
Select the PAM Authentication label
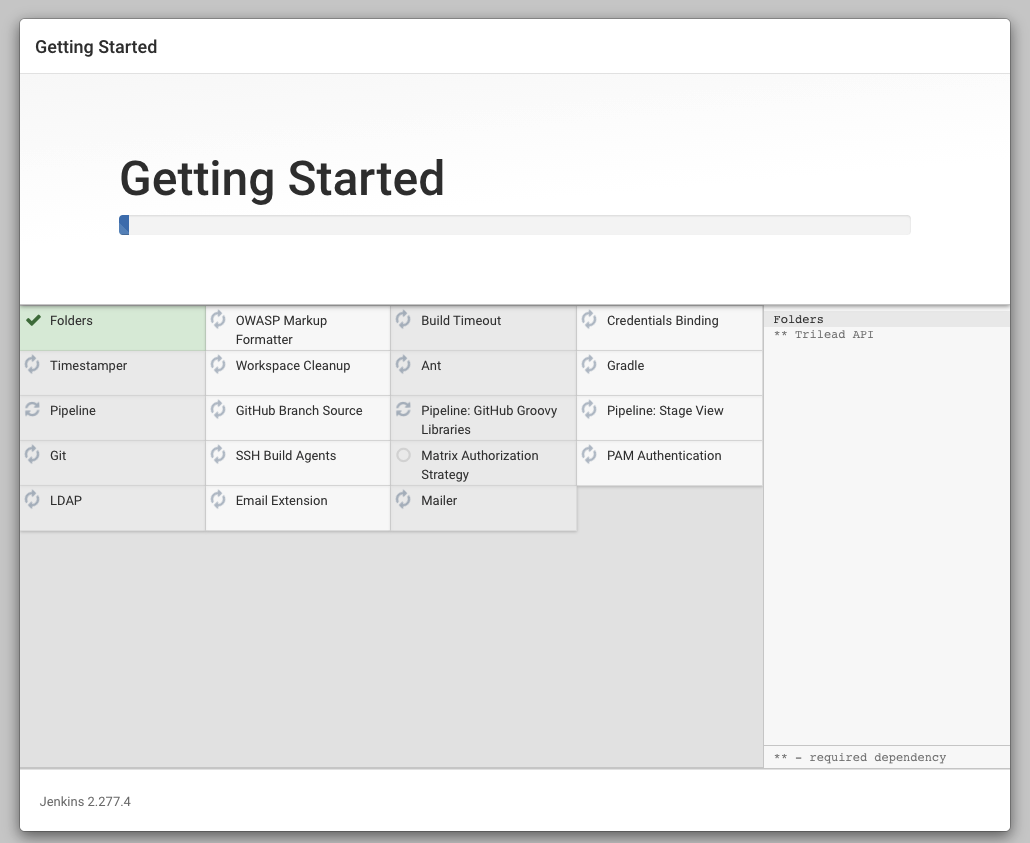[663, 455]
